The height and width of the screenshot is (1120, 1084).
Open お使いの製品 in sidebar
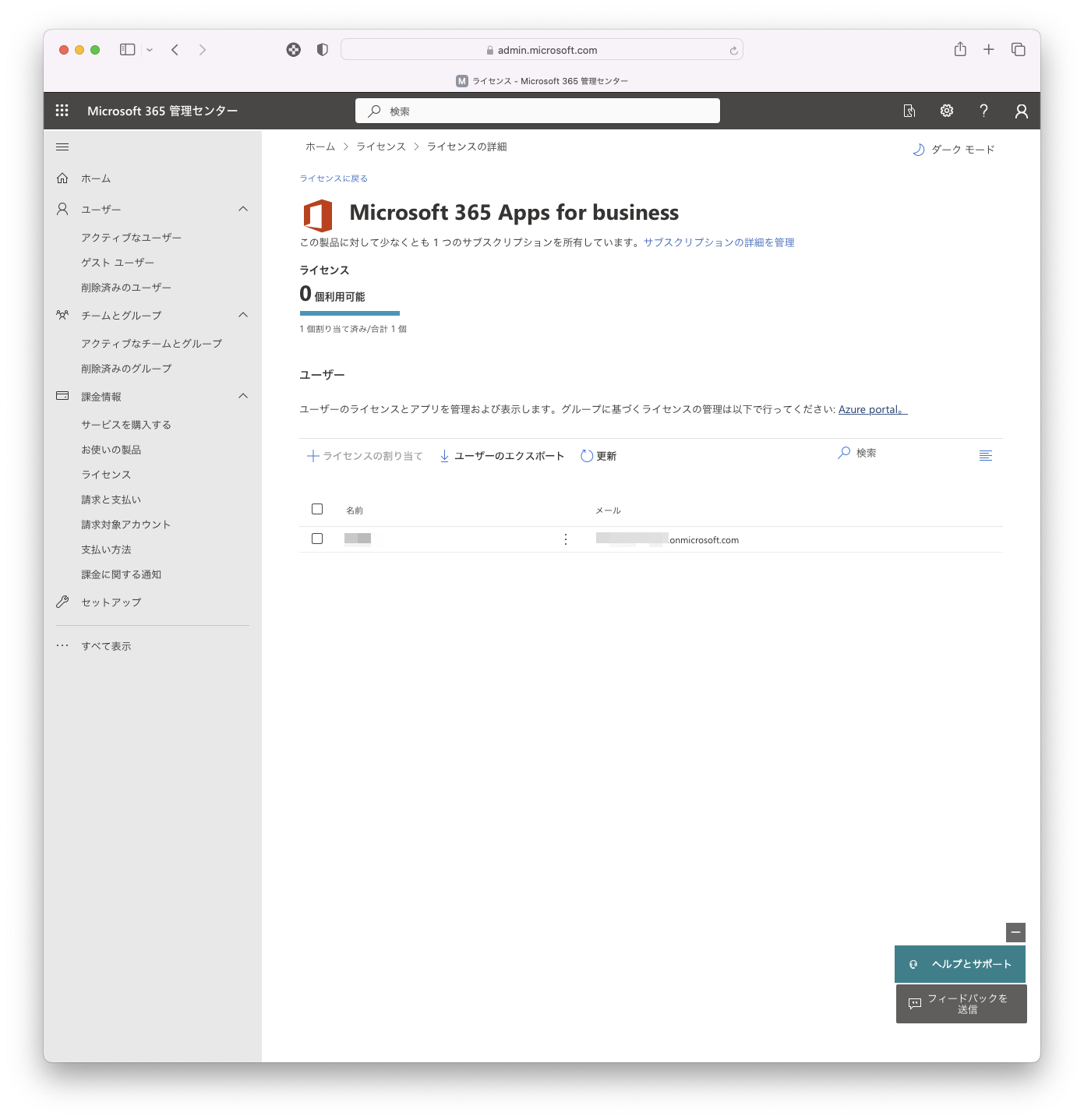(x=111, y=450)
